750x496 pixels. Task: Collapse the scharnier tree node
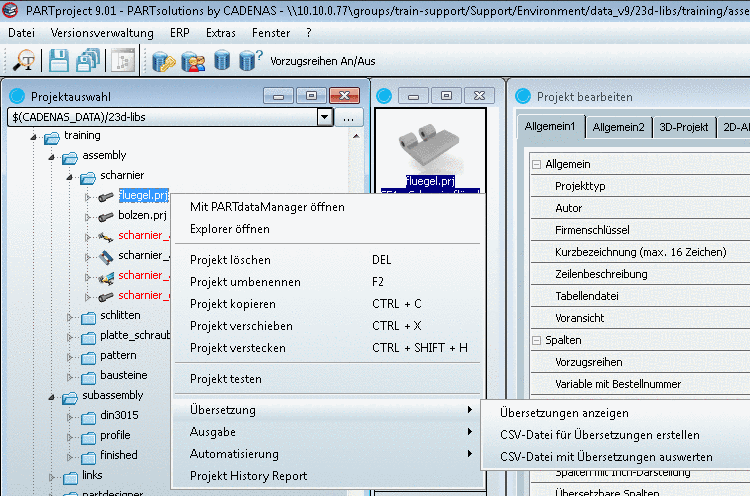click(x=69, y=177)
